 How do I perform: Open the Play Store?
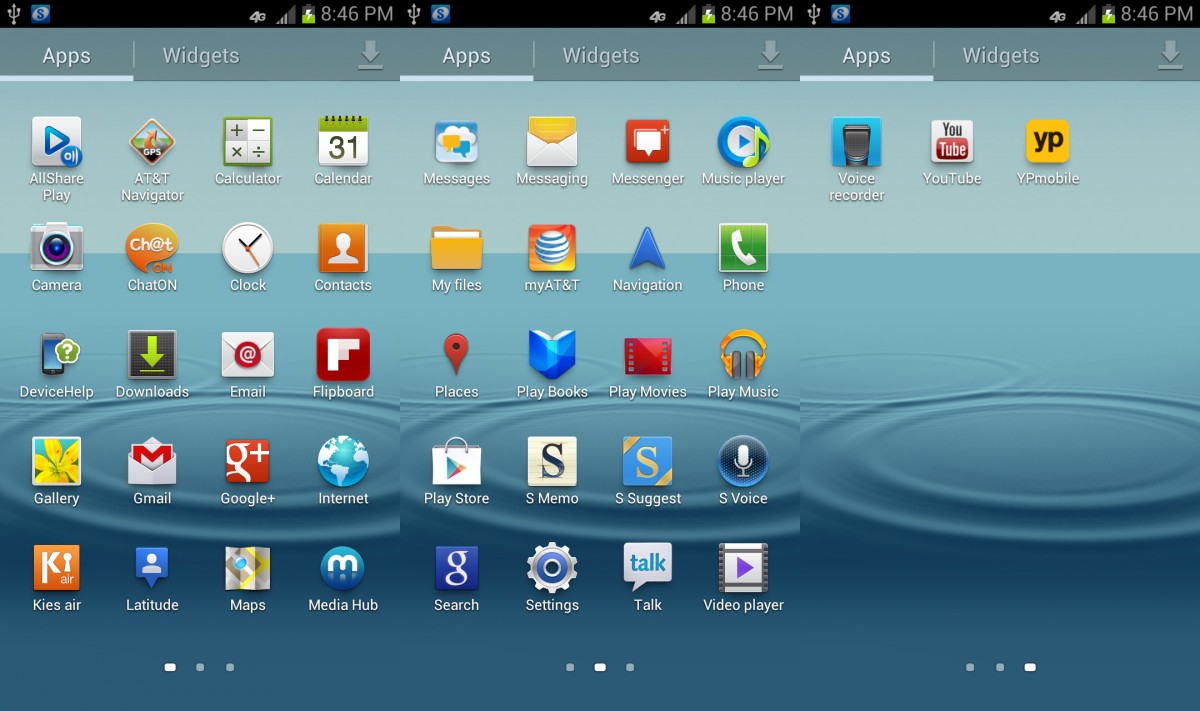pyautogui.click(x=457, y=461)
